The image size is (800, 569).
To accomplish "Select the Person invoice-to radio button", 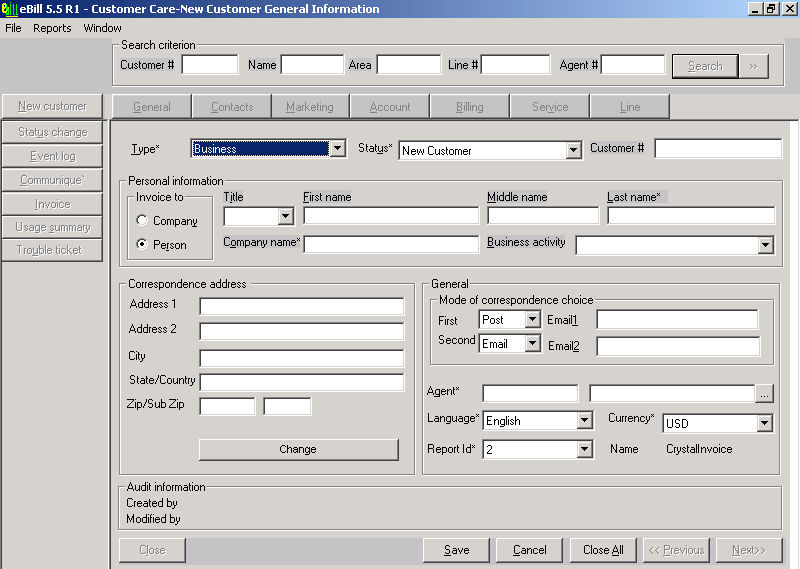I will (x=142, y=244).
